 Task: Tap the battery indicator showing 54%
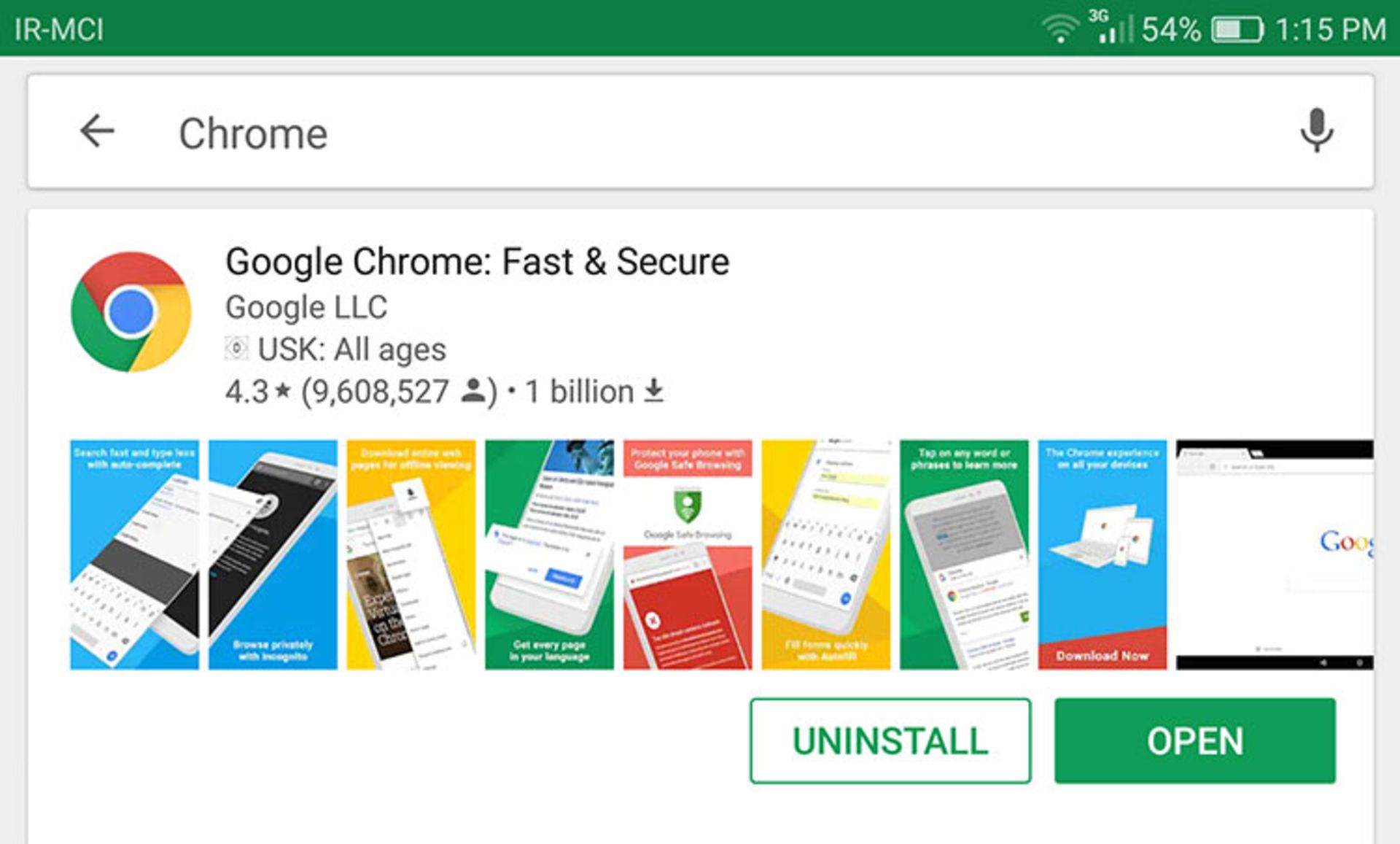point(1232,28)
